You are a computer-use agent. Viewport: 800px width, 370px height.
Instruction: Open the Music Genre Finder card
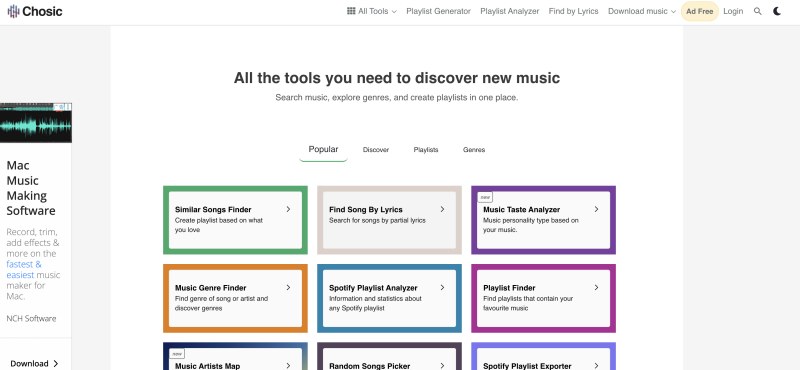[x=235, y=298]
